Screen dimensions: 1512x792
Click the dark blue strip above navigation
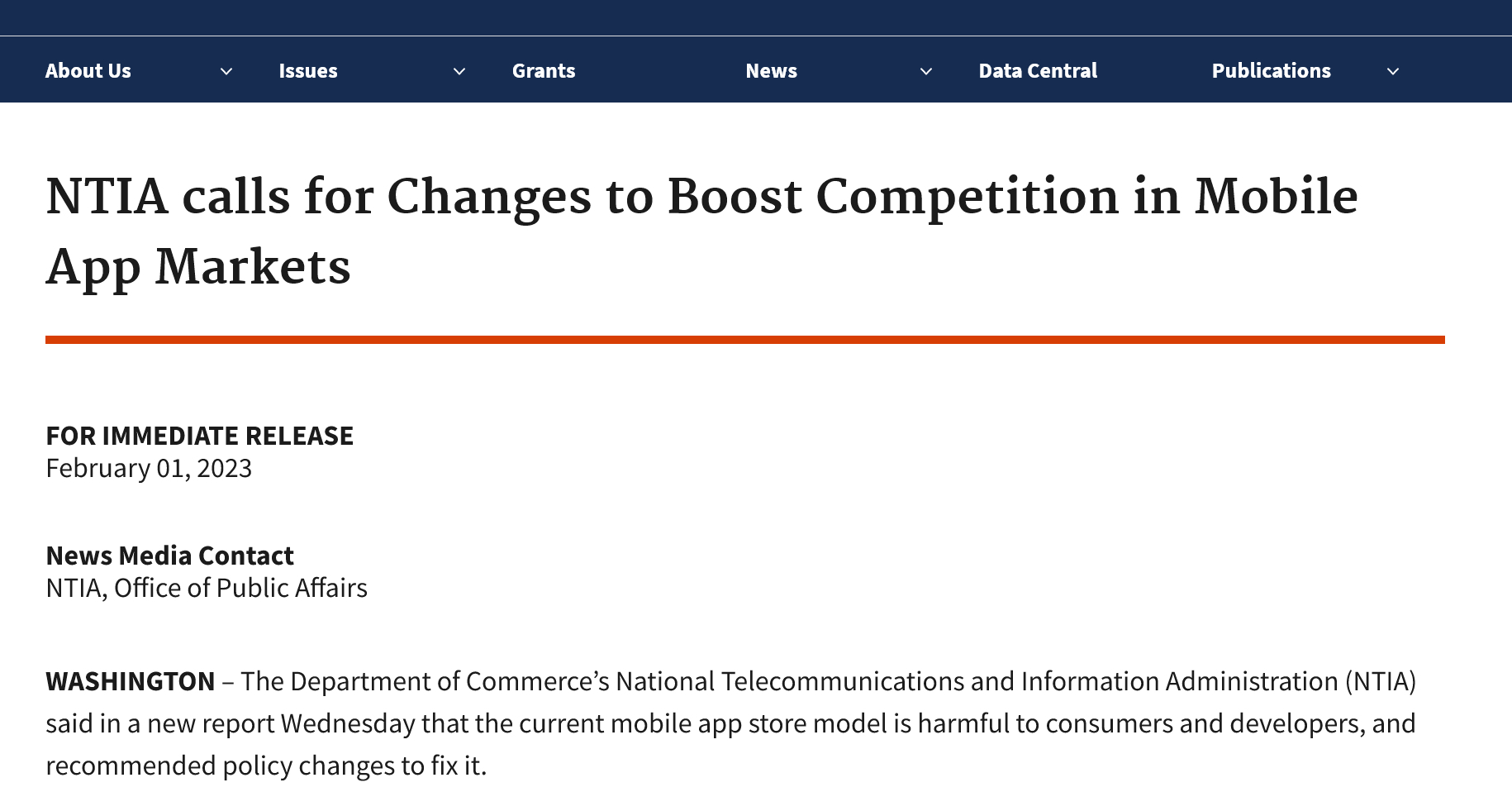(755, 17)
